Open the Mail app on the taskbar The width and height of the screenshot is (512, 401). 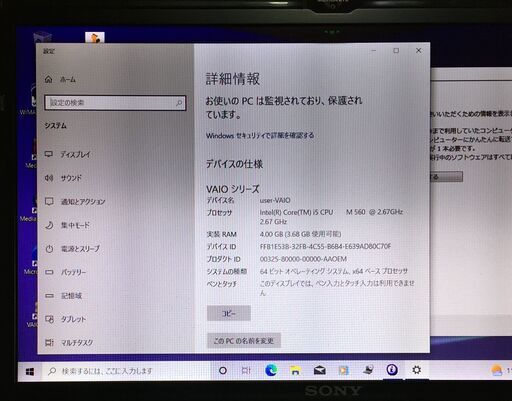click(x=320, y=371)
